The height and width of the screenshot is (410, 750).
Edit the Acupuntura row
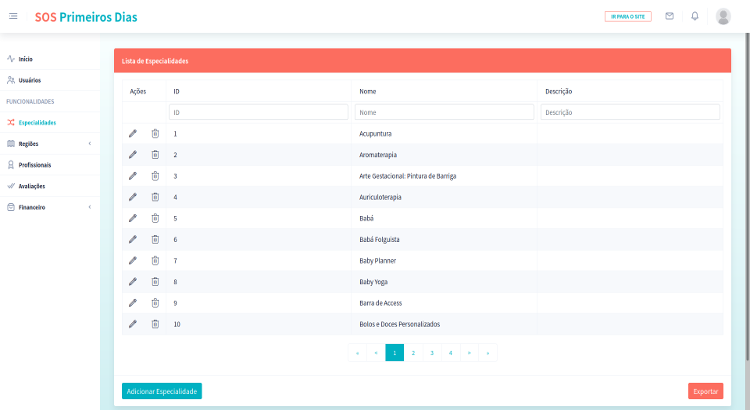133,133
